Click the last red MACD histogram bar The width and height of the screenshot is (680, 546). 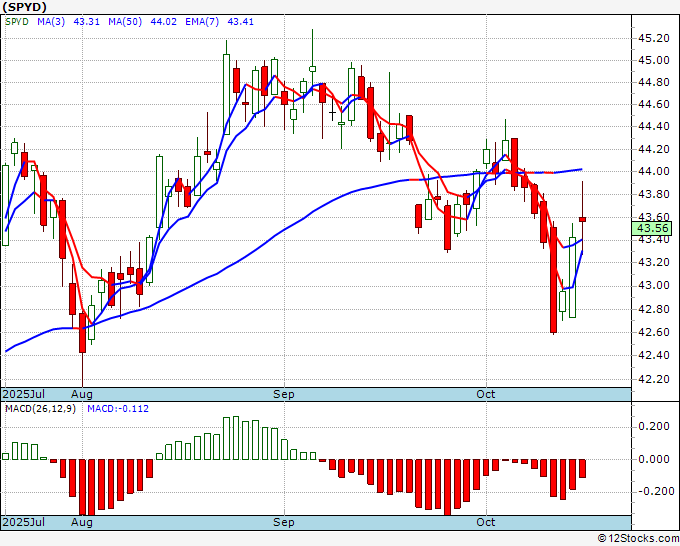pyautogui.click(x=582, y=468)
